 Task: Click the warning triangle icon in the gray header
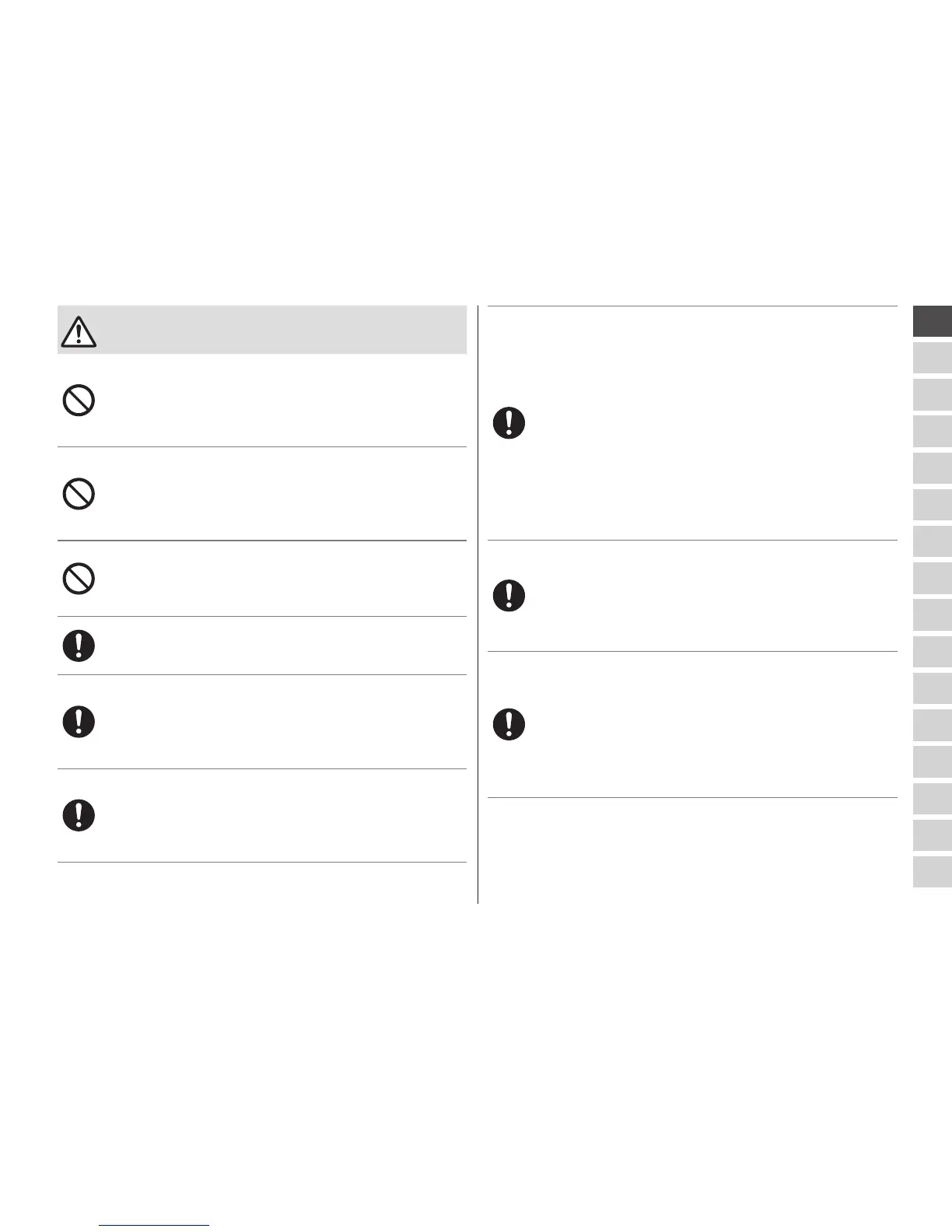(79, 331)
